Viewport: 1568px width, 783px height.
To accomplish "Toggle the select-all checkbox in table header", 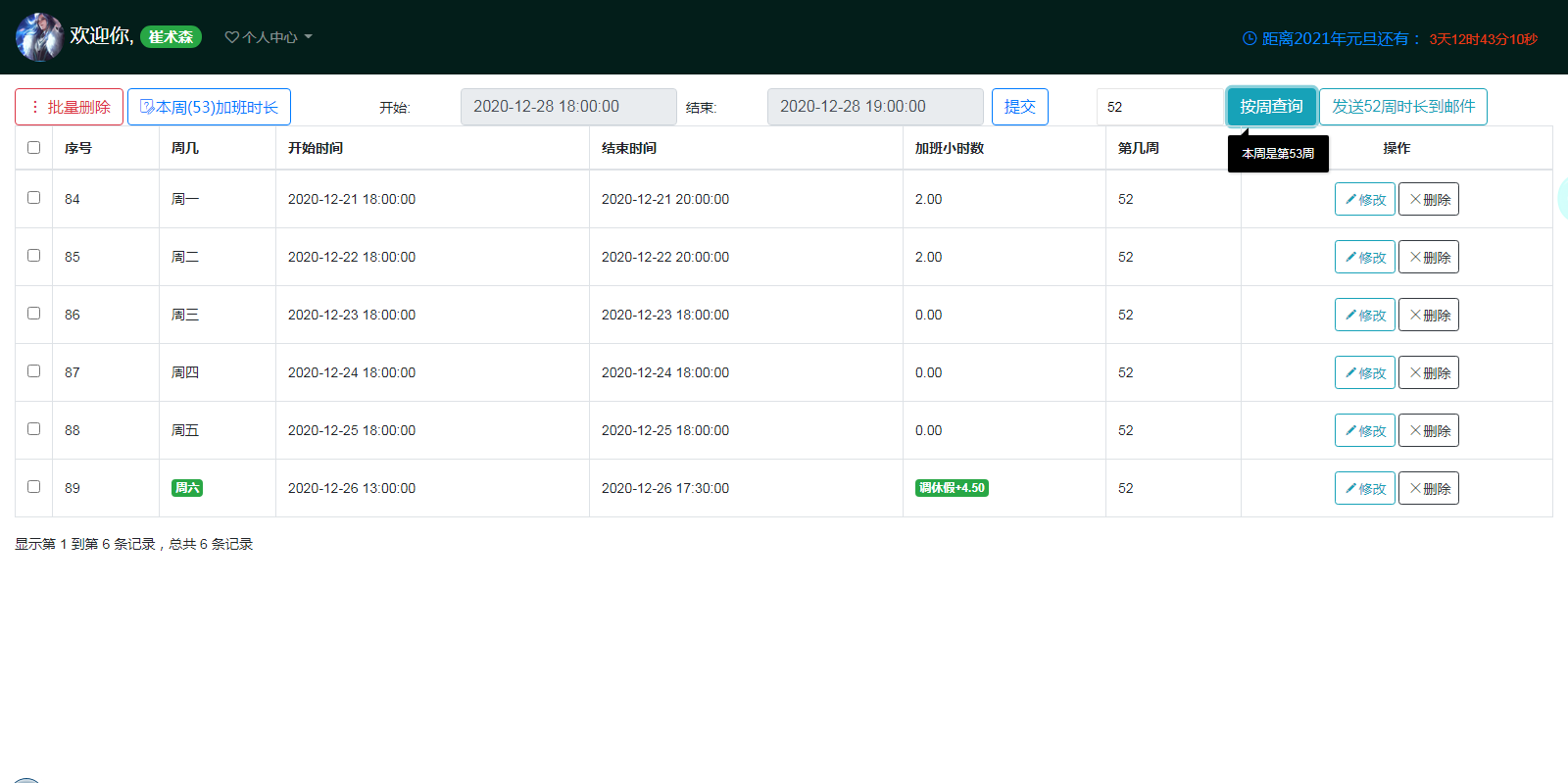I will pyautogui.click(x=34, y=148).
